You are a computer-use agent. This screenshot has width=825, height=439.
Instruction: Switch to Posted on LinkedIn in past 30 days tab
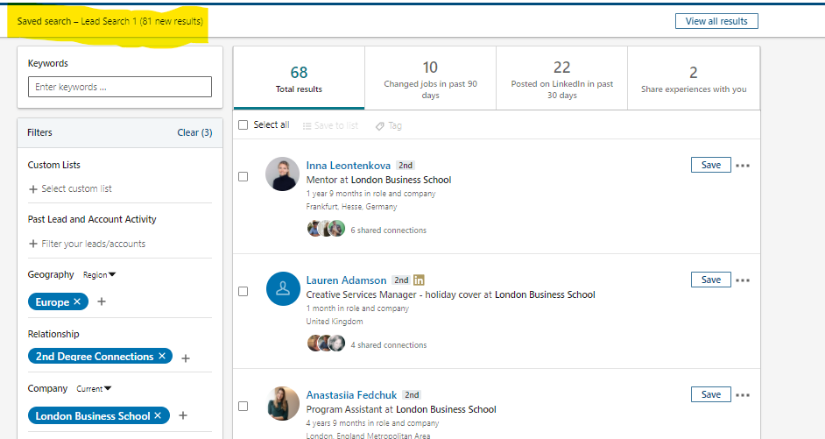[562, 78]
